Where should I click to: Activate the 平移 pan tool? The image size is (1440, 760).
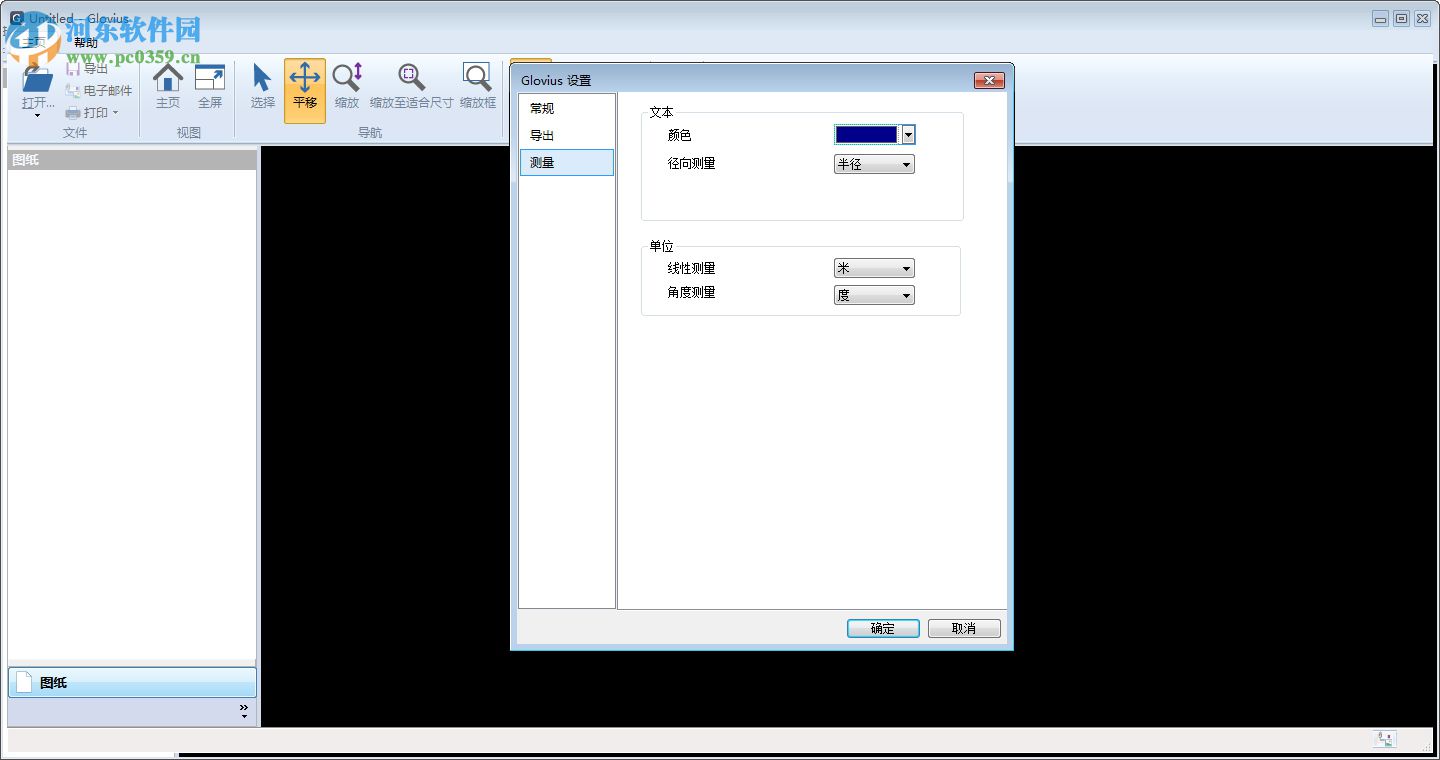coord(304,90)
